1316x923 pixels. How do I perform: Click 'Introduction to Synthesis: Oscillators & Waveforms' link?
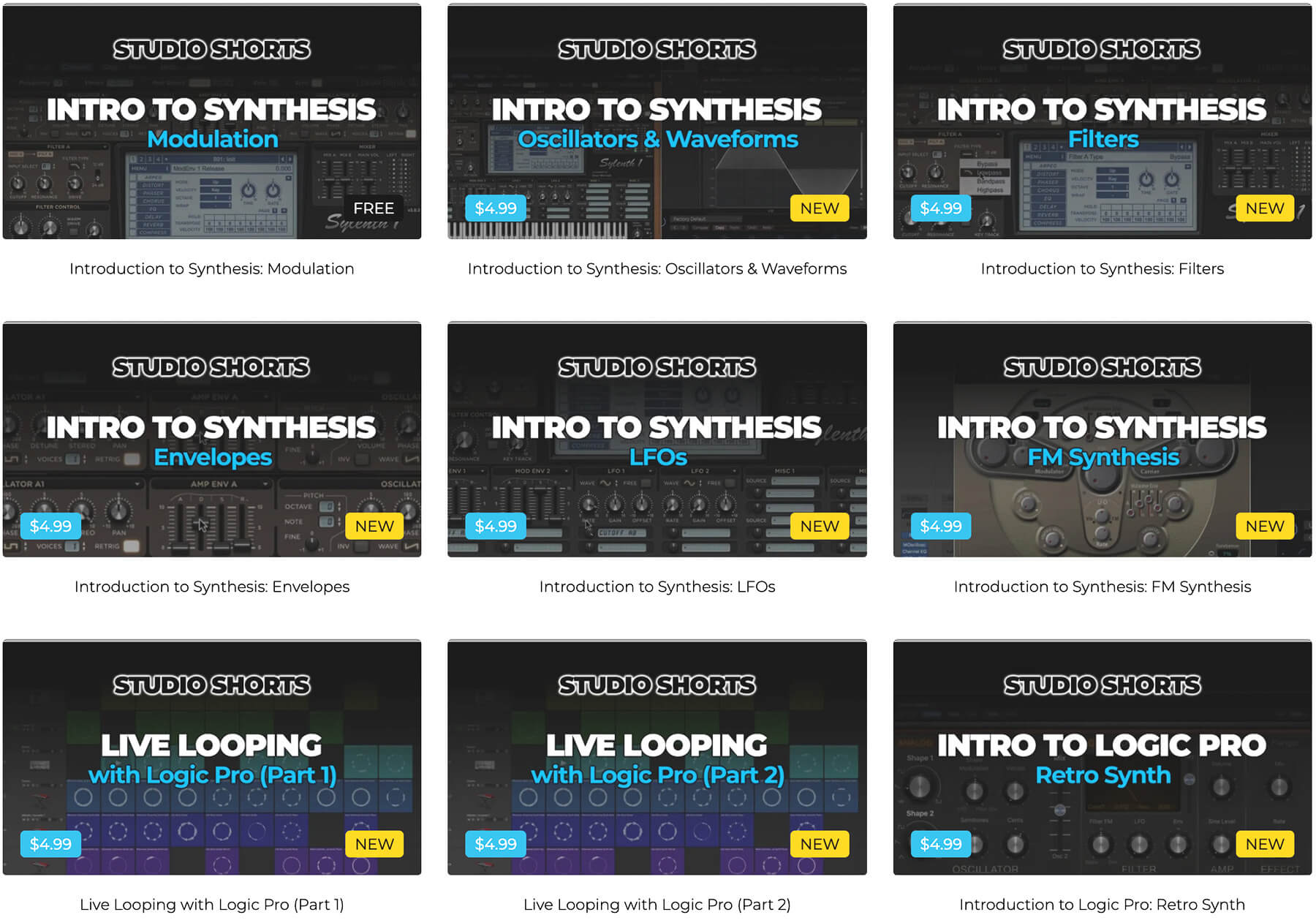657,268
